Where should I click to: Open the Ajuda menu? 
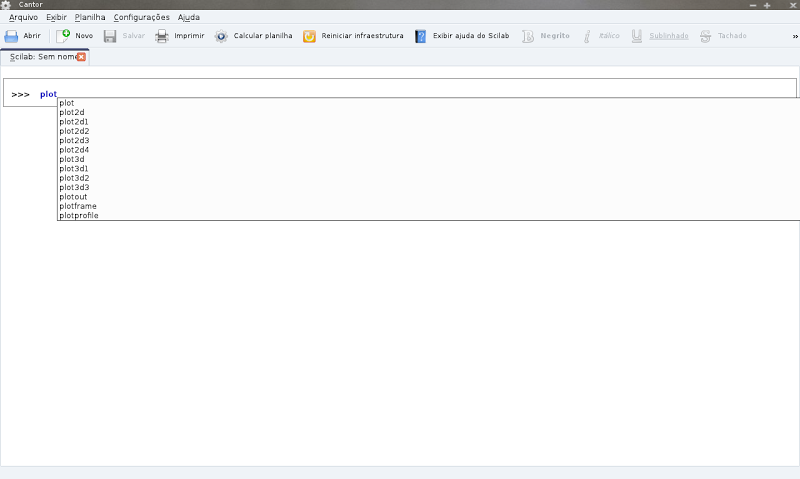[189, 17]
